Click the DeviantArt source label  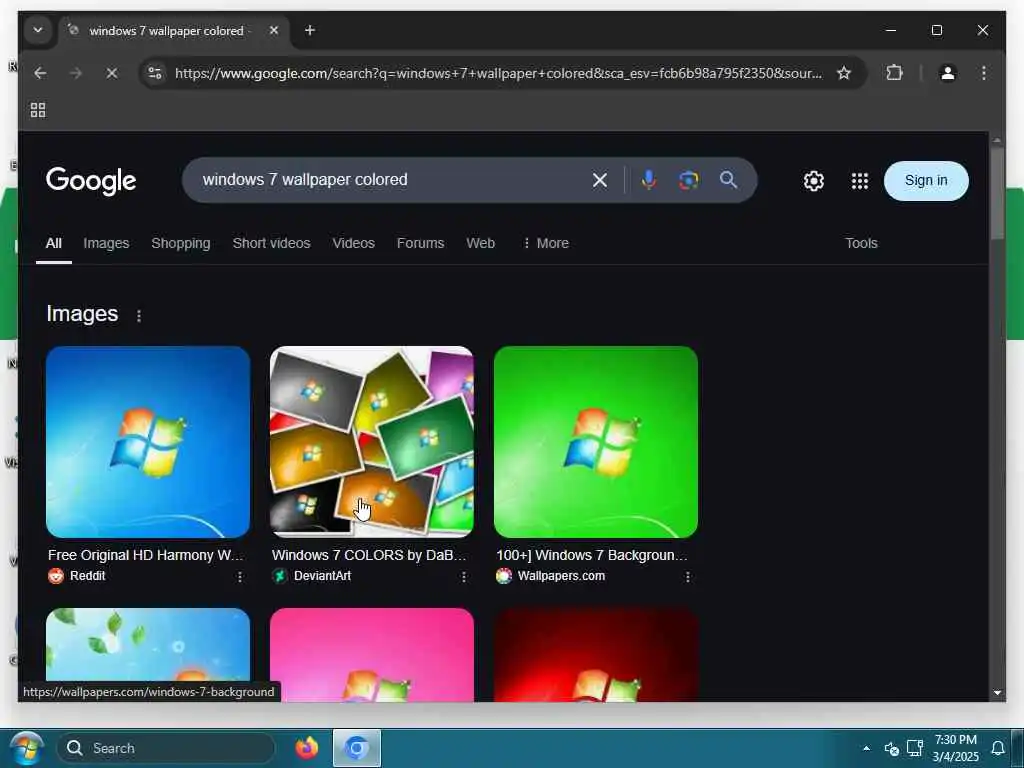322,576
